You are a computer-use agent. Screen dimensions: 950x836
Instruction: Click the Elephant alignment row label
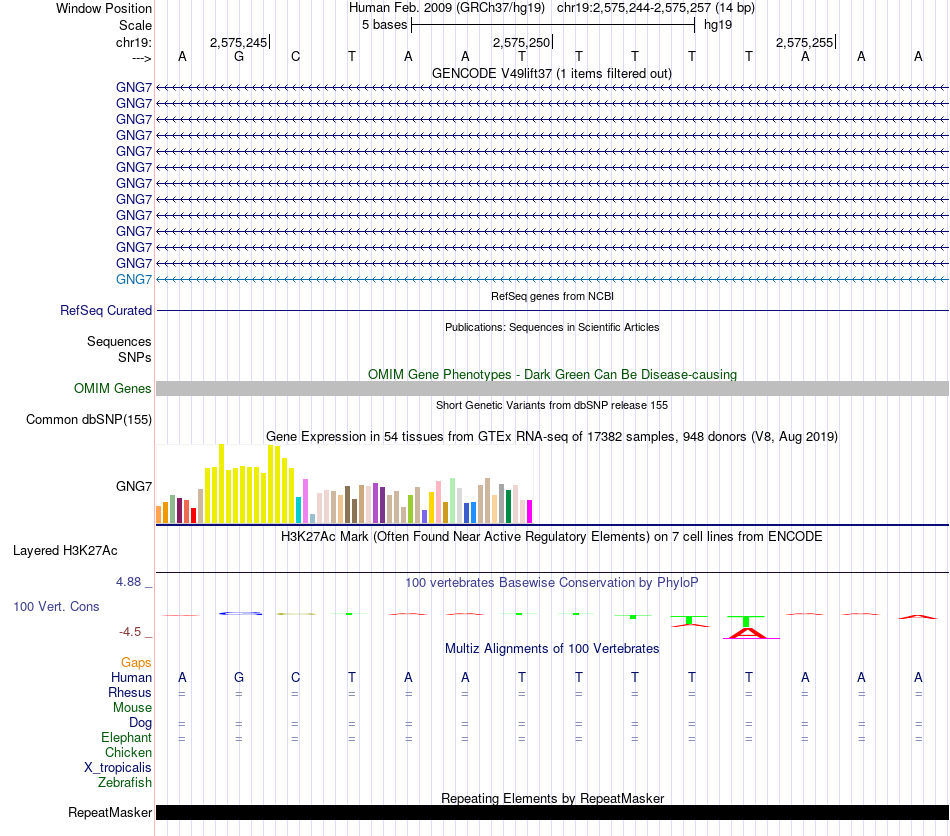(127, 737)
